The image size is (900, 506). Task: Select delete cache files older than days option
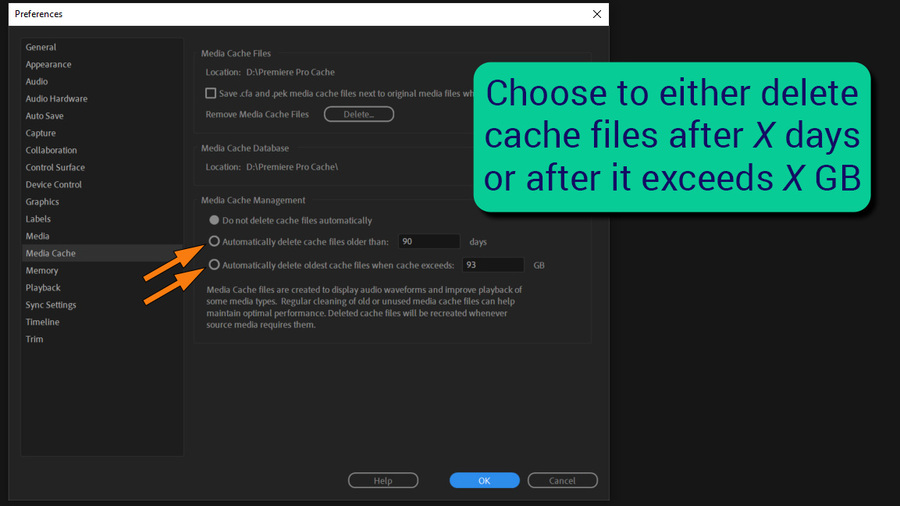coord(214,241)
